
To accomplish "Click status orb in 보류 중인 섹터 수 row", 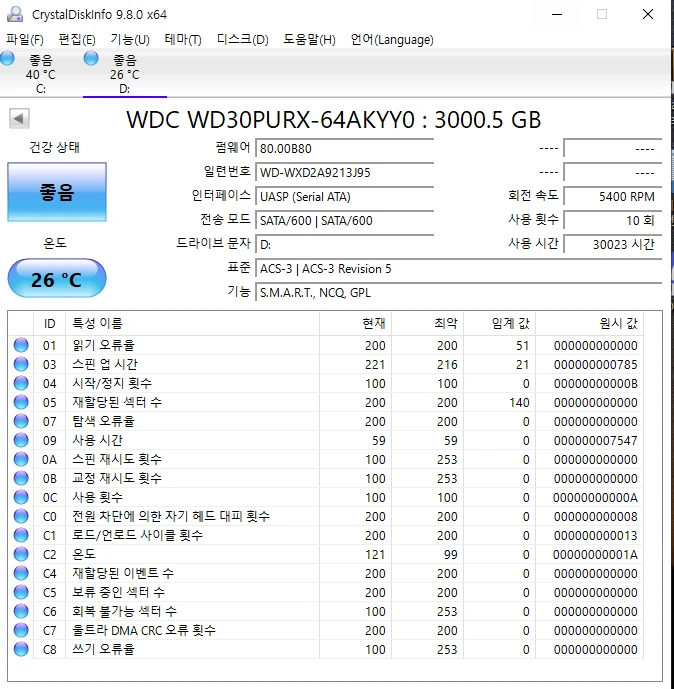I will coord(21,592).
